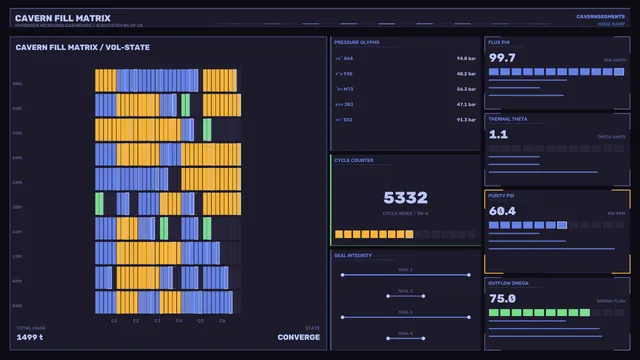Screen dimensions: 640x360
Task: Click the green cell in second matrix row
Action: point(185,105)
